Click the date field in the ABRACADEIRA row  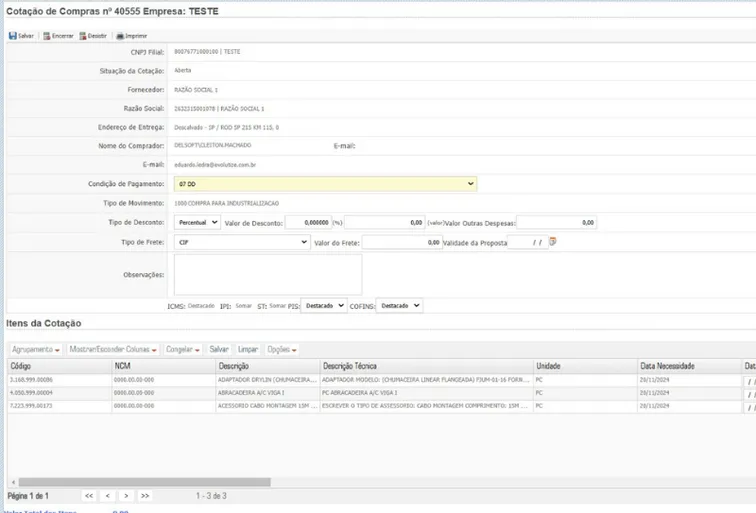coord(750,394)
